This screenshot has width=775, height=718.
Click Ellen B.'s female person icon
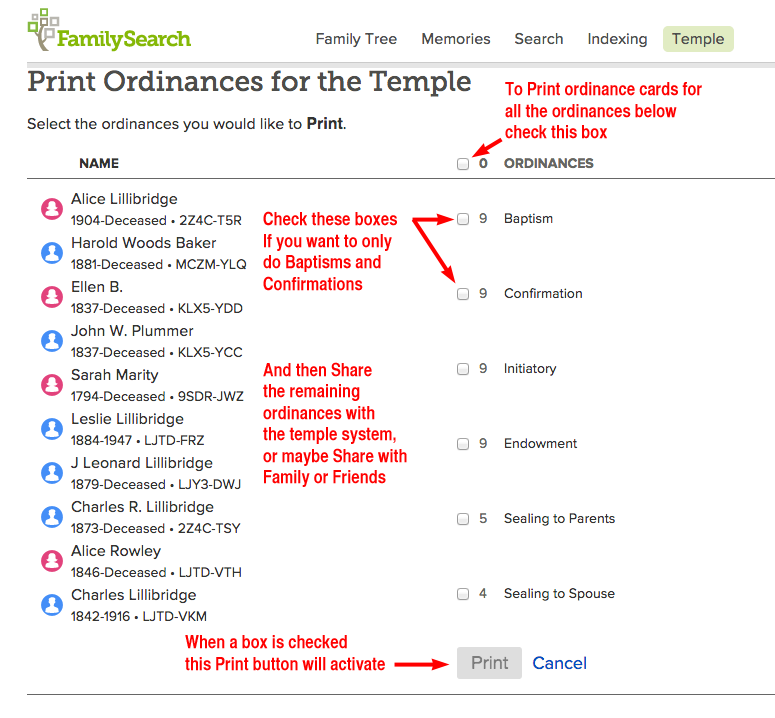pos(52,297)
